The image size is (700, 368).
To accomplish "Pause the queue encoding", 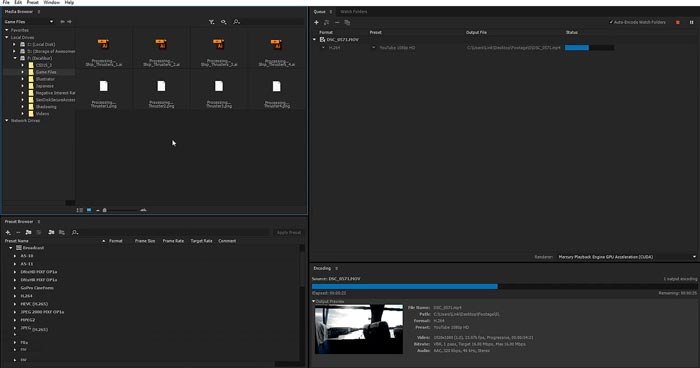I will pos(692,22).
